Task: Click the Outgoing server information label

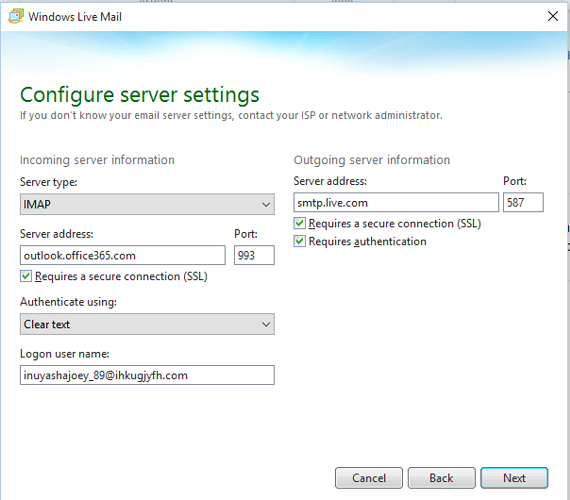Action: 372,160
